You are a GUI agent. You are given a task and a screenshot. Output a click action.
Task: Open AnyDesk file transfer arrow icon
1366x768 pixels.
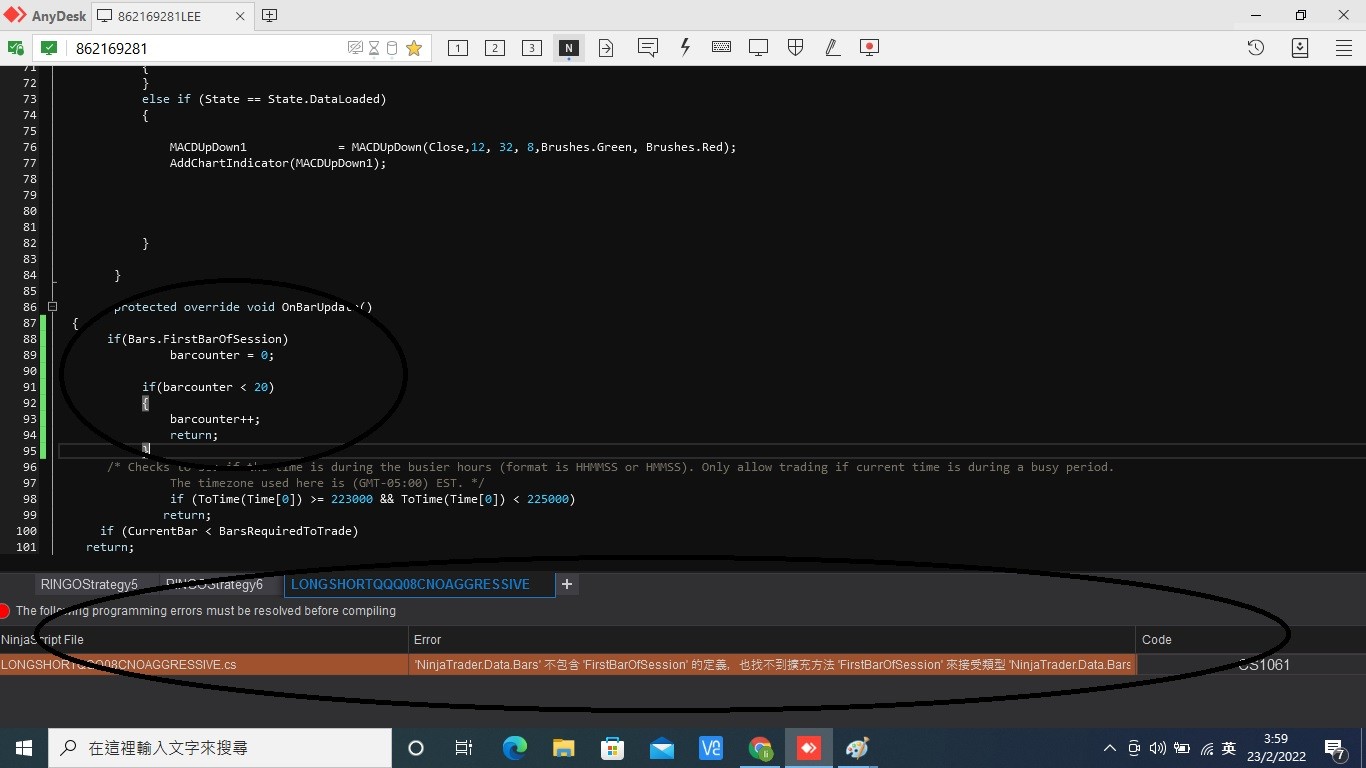606,48
